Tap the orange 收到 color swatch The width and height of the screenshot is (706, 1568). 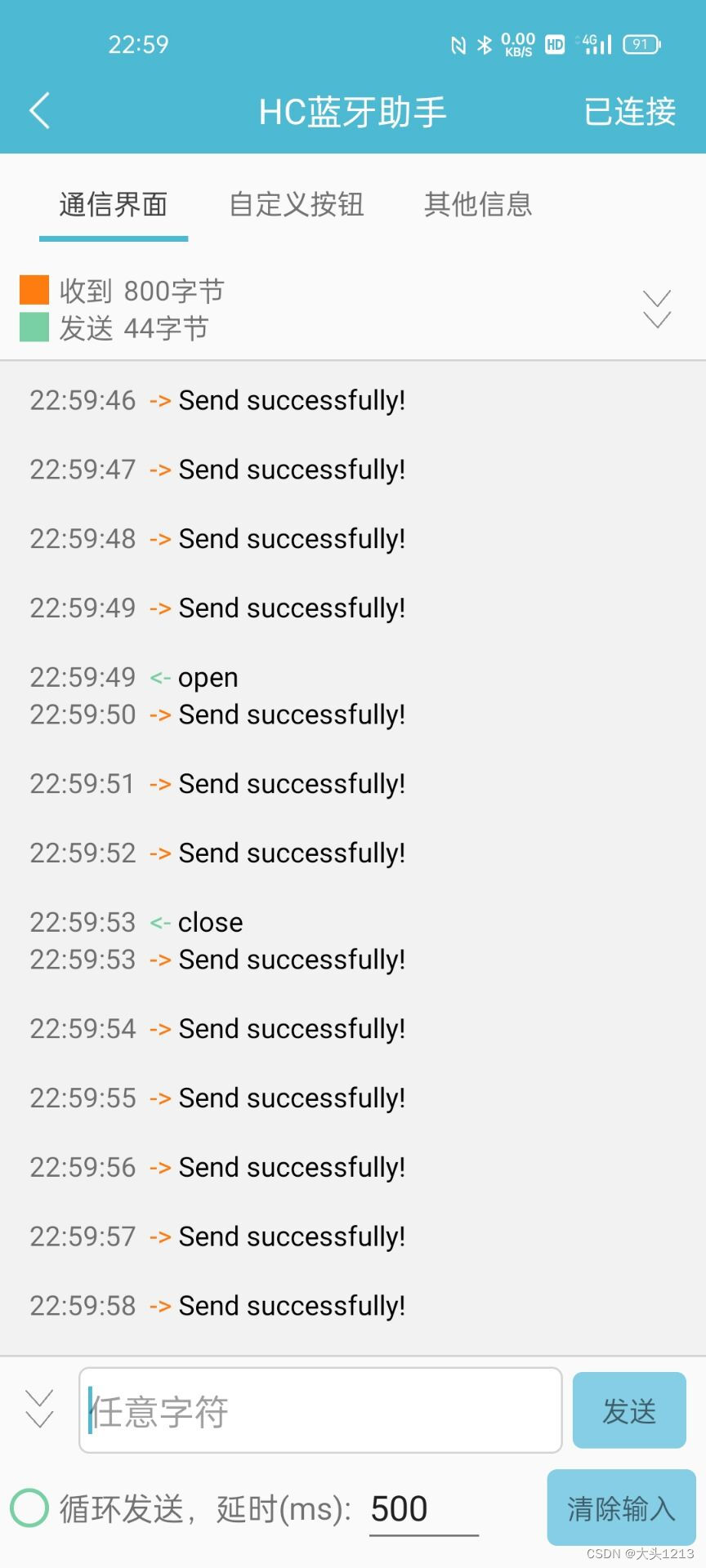click(34, 290)
